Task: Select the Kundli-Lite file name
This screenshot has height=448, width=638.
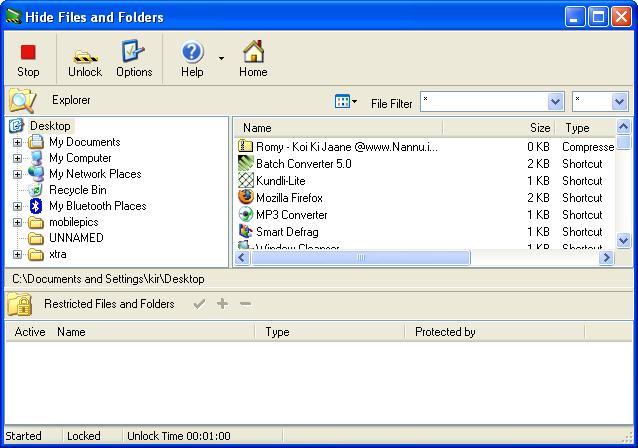Action: [280, 181]
